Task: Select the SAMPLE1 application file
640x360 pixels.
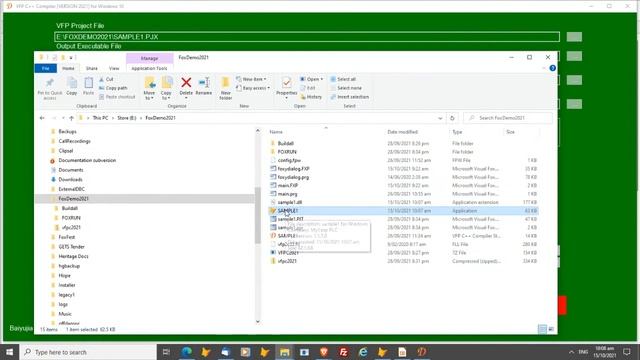Action: (x=288, y=211)
